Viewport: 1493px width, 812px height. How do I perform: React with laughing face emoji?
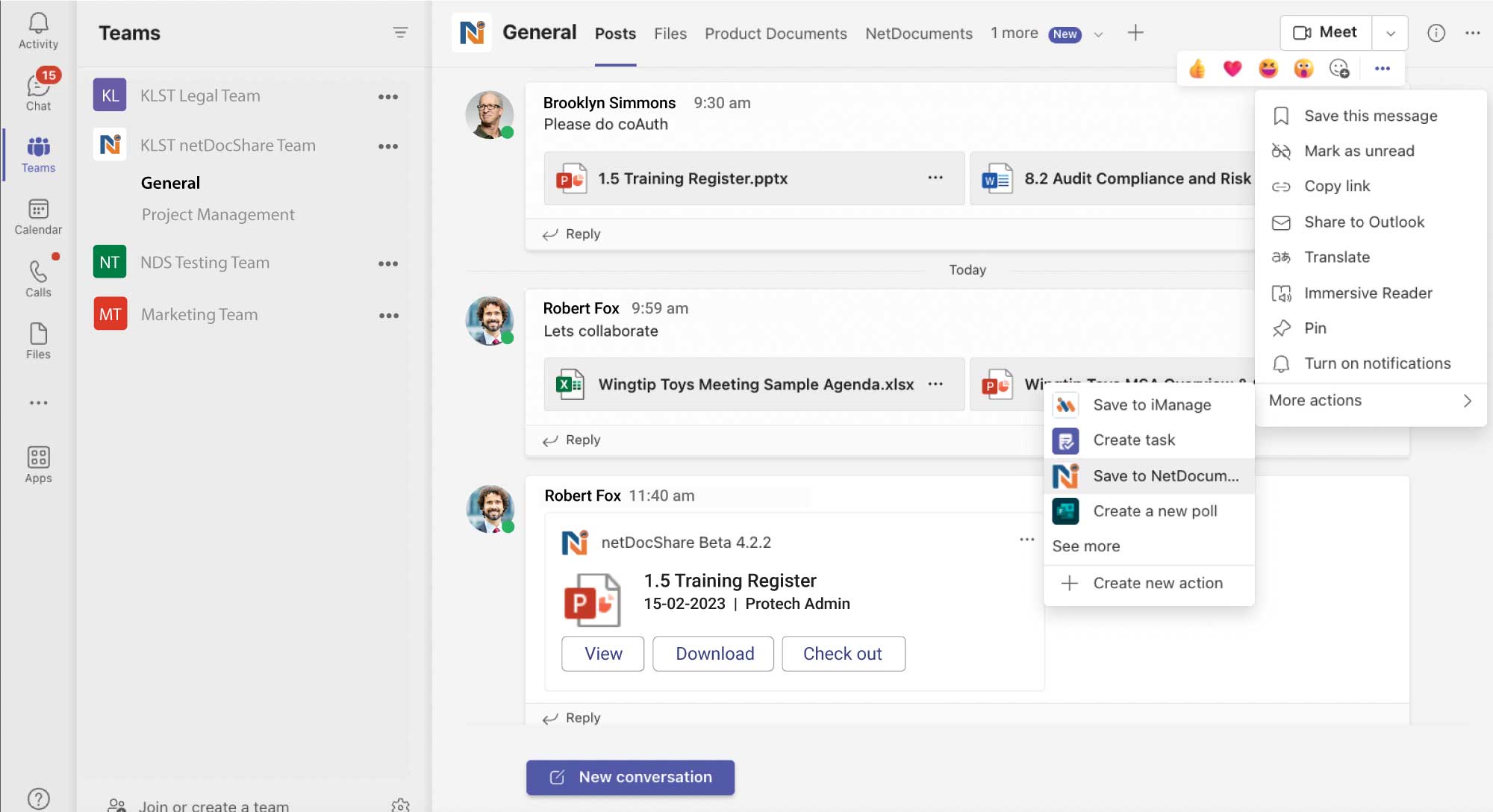click(1268, 69)
